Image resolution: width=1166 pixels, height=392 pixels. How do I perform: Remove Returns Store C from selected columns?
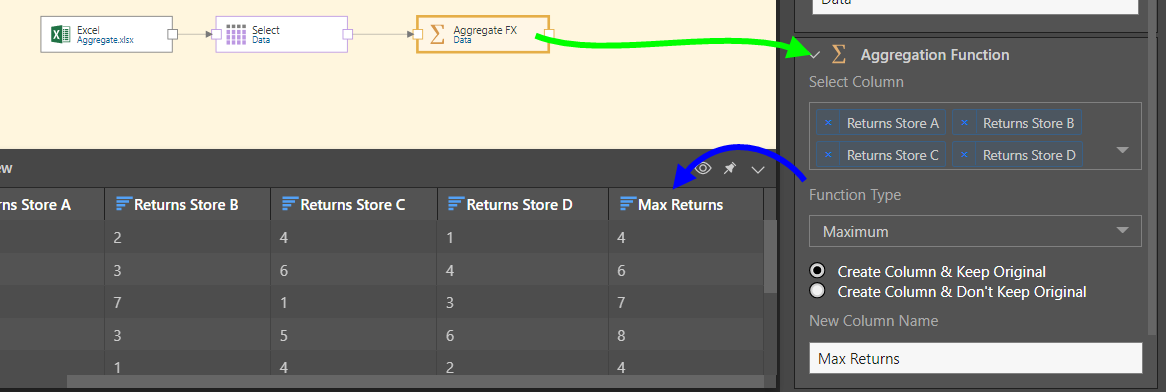click(x=828, y=155)
